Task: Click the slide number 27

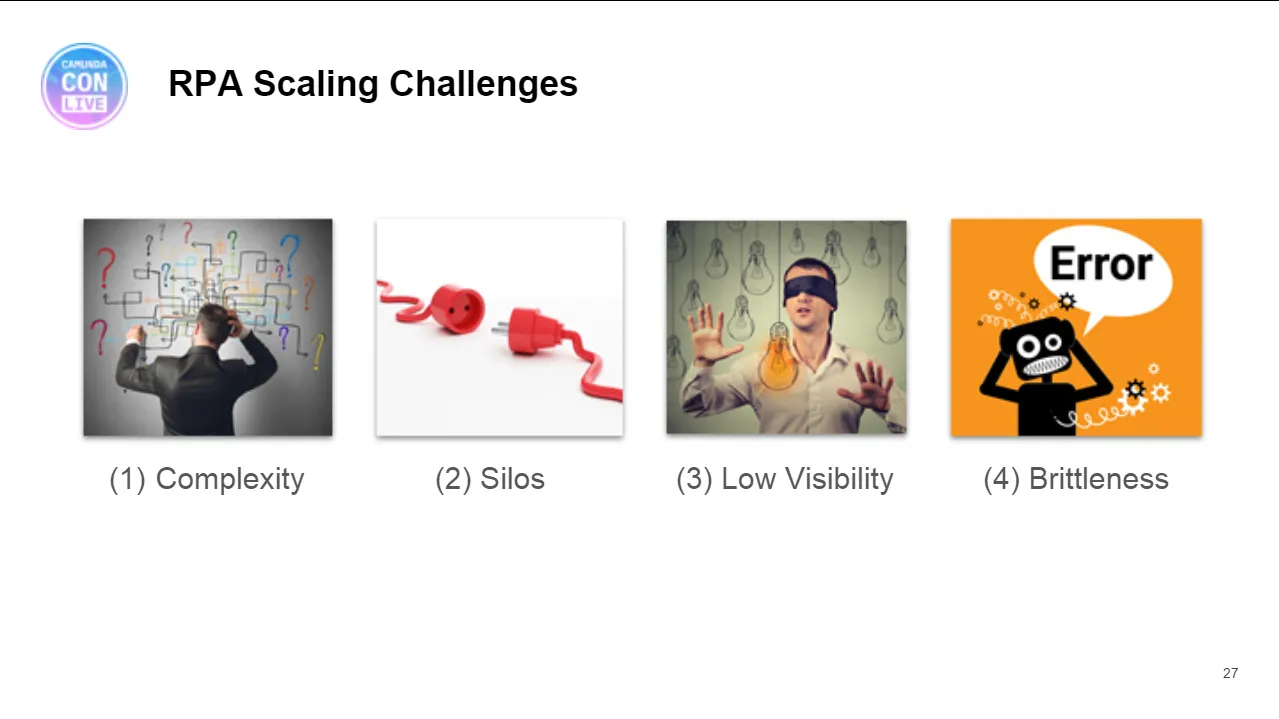Action: pyautogui.click(x=1230, y=673)
